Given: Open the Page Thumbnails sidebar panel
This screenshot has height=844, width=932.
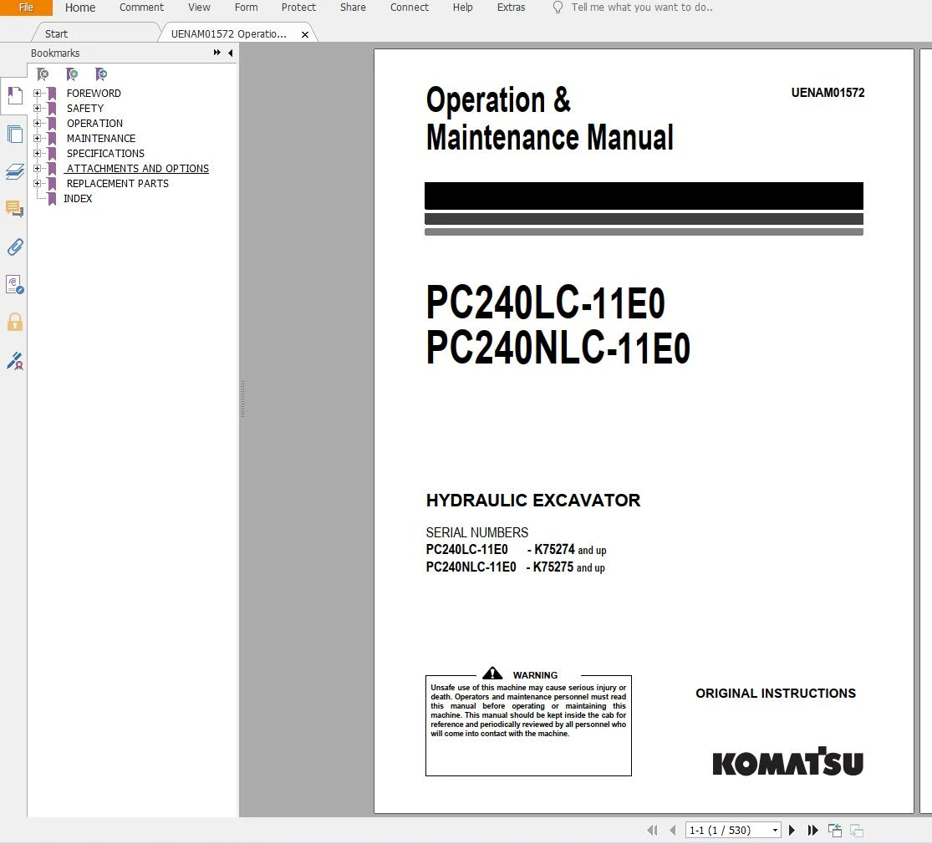Looking at the screenshot, I should tap(15, 134).
